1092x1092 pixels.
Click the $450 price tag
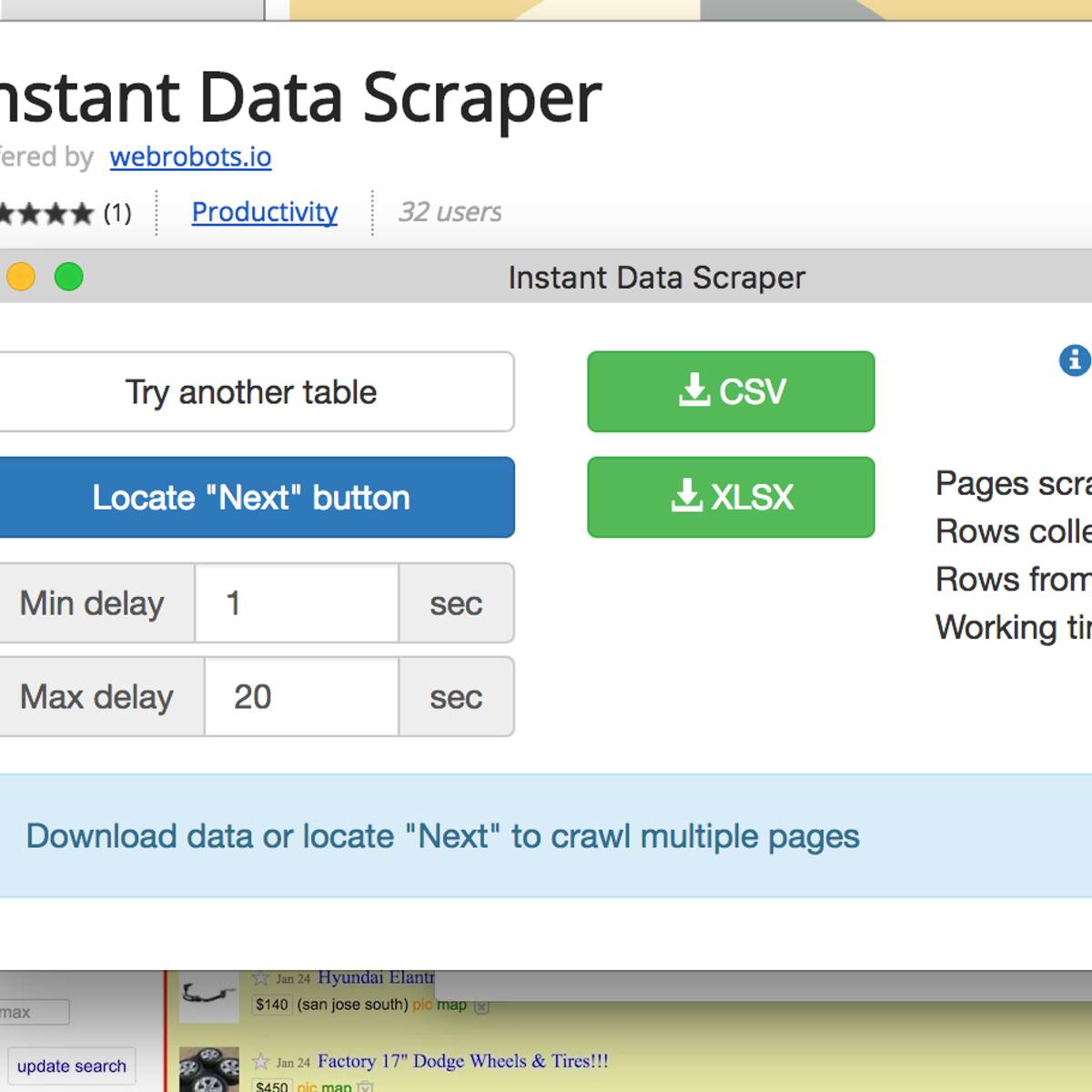272,1087
